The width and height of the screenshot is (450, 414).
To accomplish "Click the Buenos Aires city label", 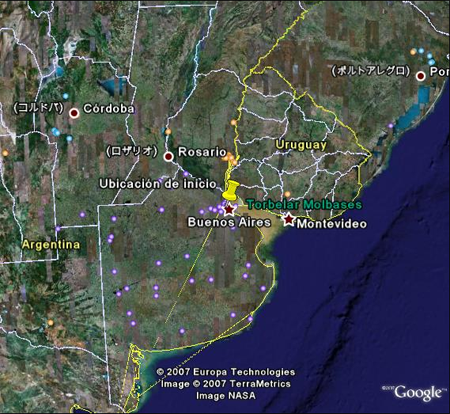I will (229, 222).
